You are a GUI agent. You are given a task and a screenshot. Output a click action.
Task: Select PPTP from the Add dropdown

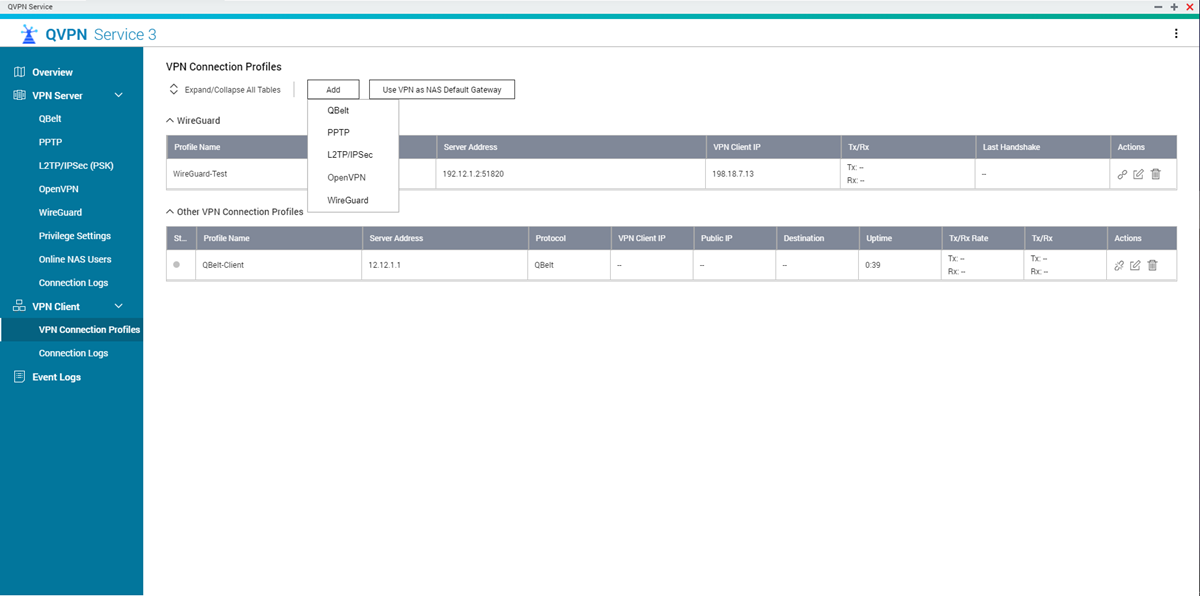(353, 133)
